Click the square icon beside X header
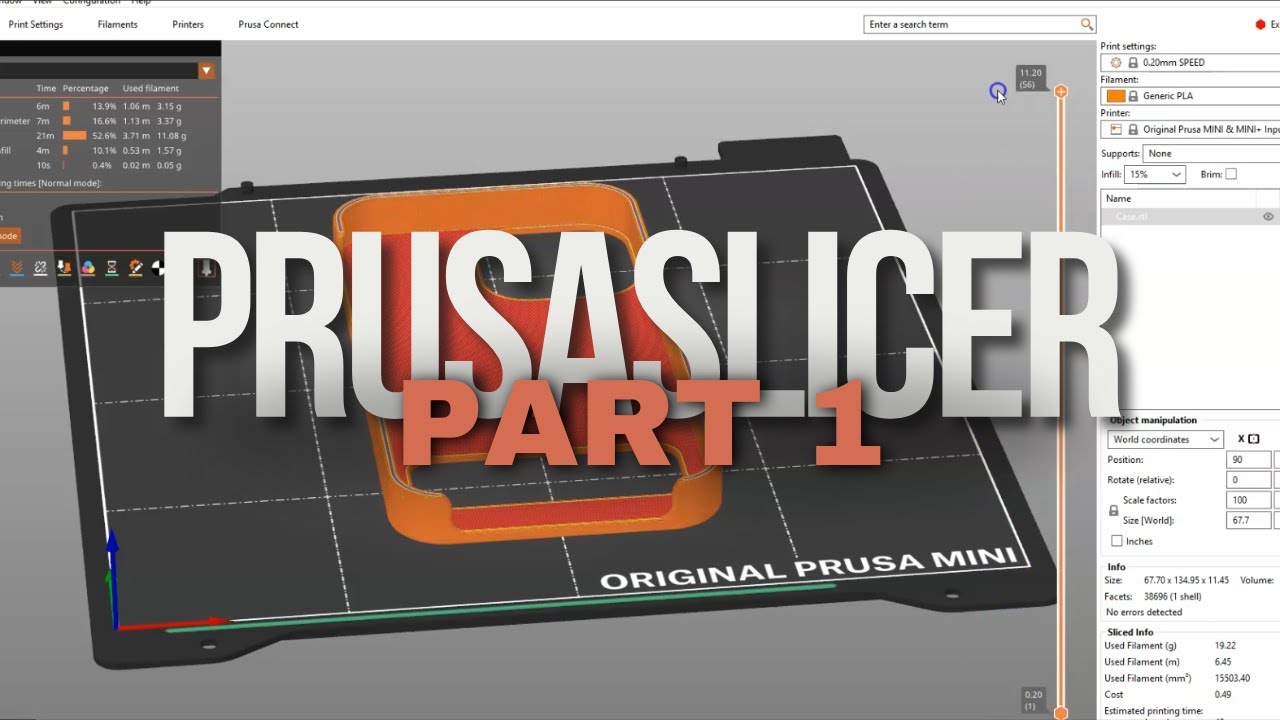 coord(1254,439)
